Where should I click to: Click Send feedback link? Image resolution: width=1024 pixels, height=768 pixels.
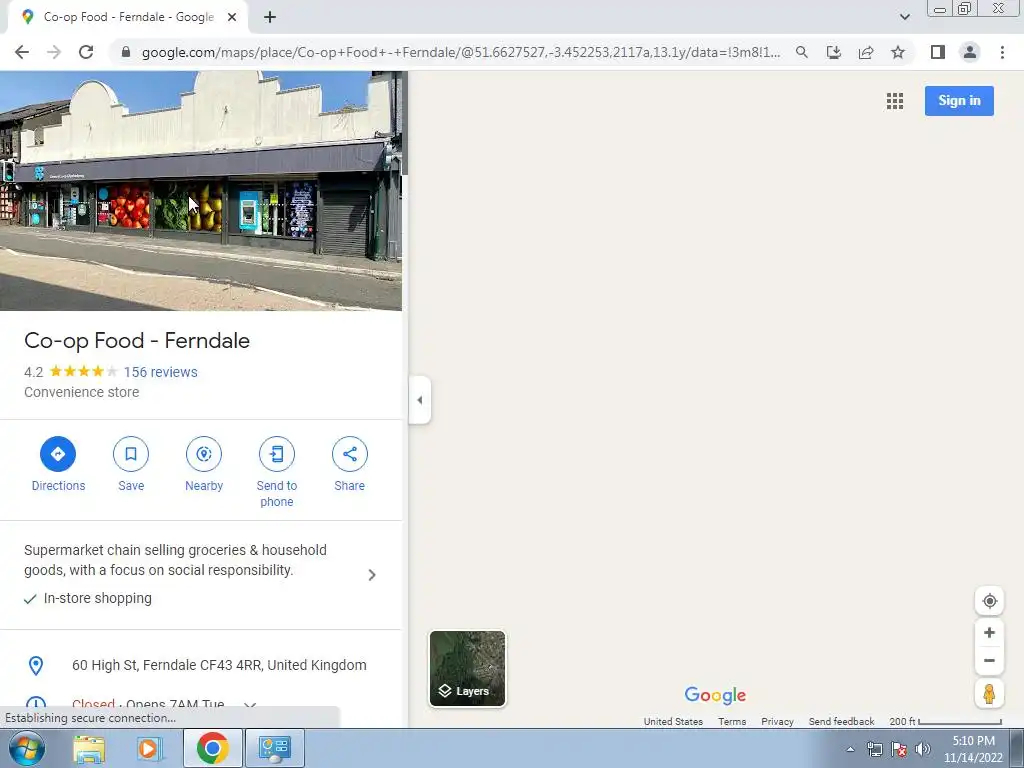[841, 721]
